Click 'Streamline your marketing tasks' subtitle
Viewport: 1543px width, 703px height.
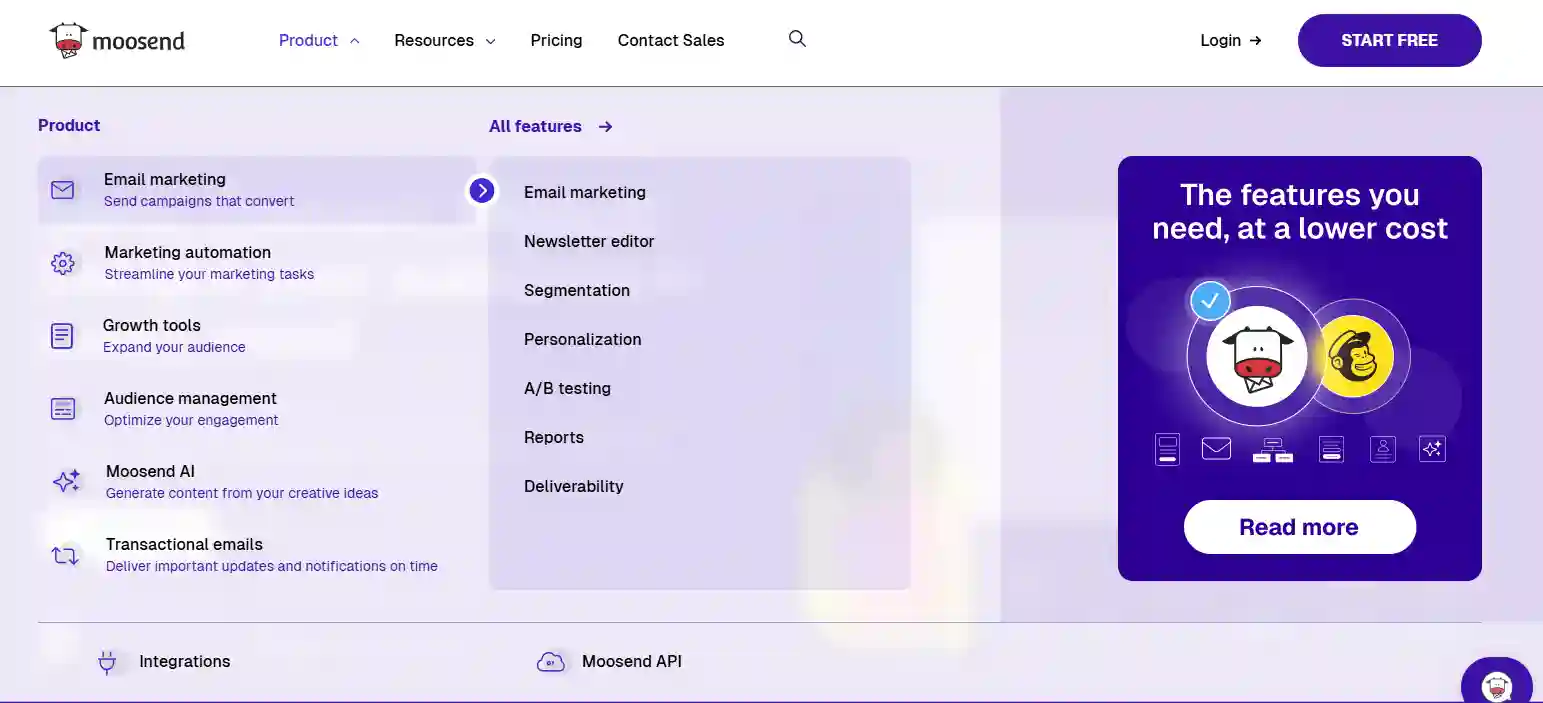point(209,274)
